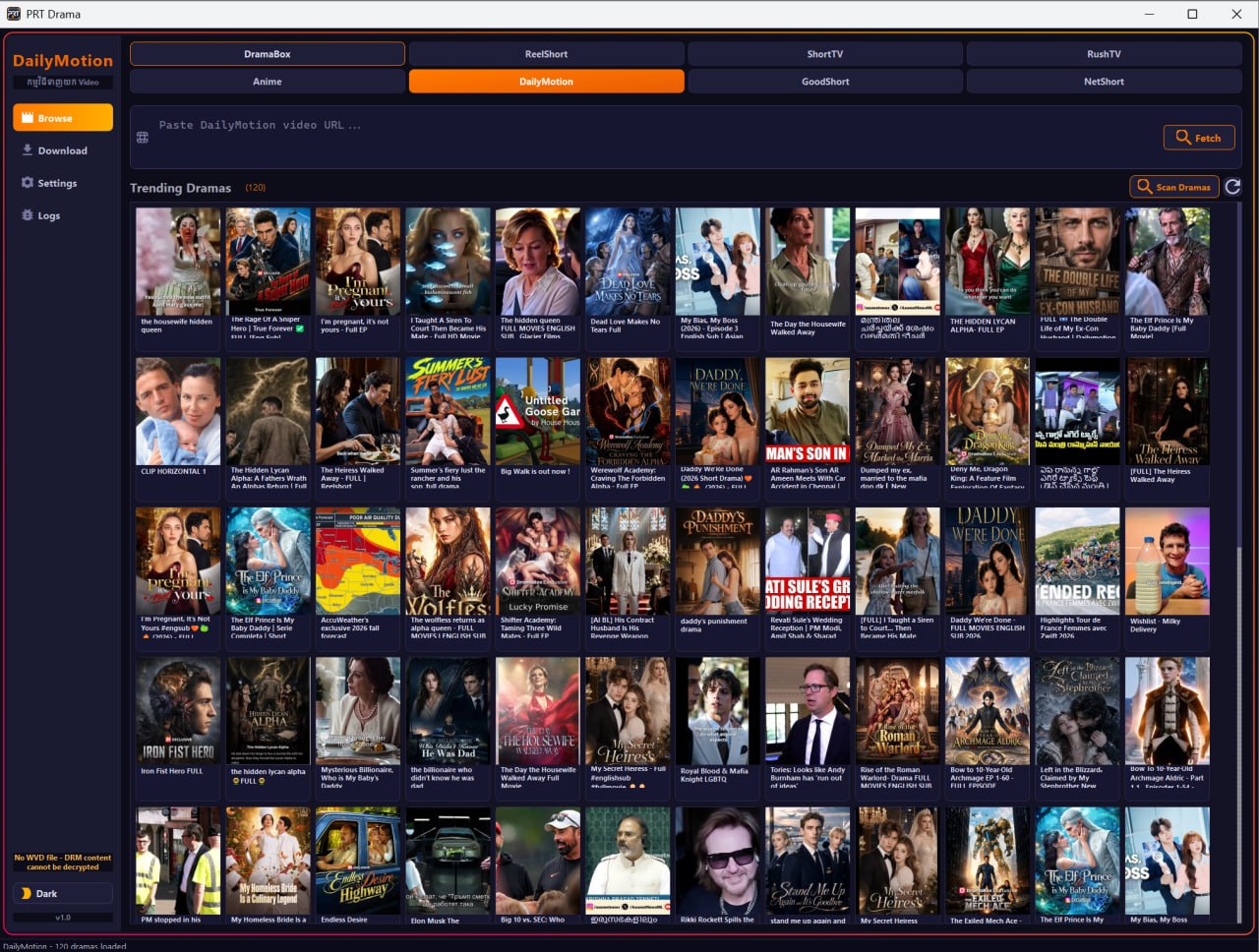
Task: Open Settings from the sidebar
Action: pyautogui.click(x=63, y=183)
